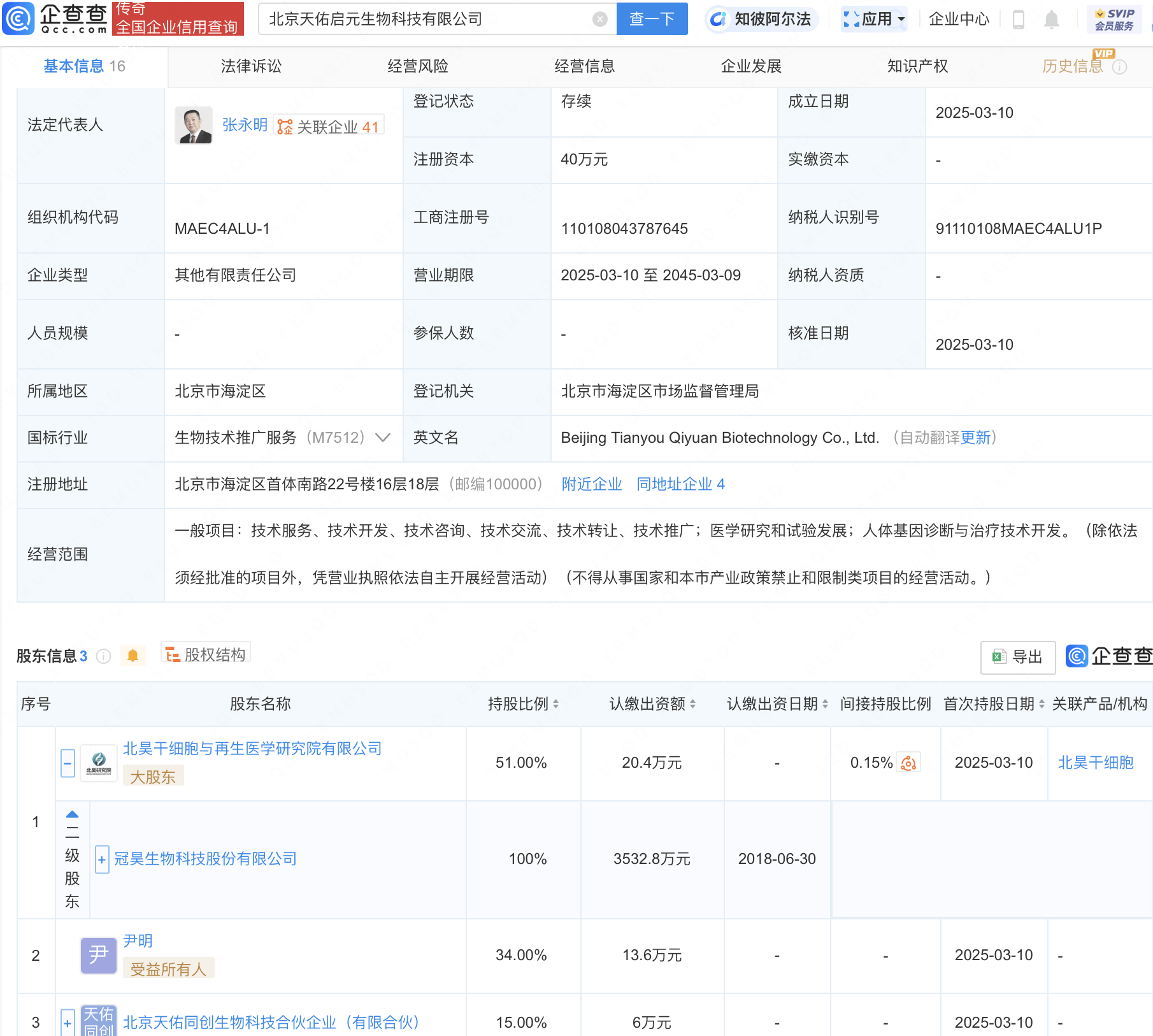Screen dimensions: 1153x1036
Task: Switch to 知识产权 tab
Action: point(917,66)
